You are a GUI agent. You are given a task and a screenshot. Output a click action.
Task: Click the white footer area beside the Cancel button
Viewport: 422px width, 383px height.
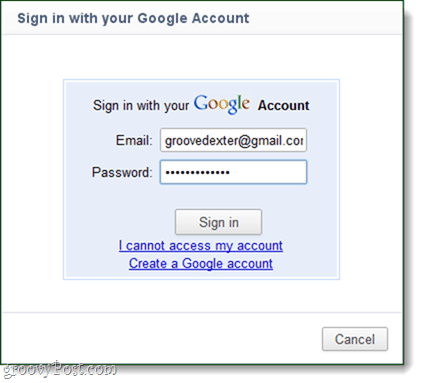point(160,339)
